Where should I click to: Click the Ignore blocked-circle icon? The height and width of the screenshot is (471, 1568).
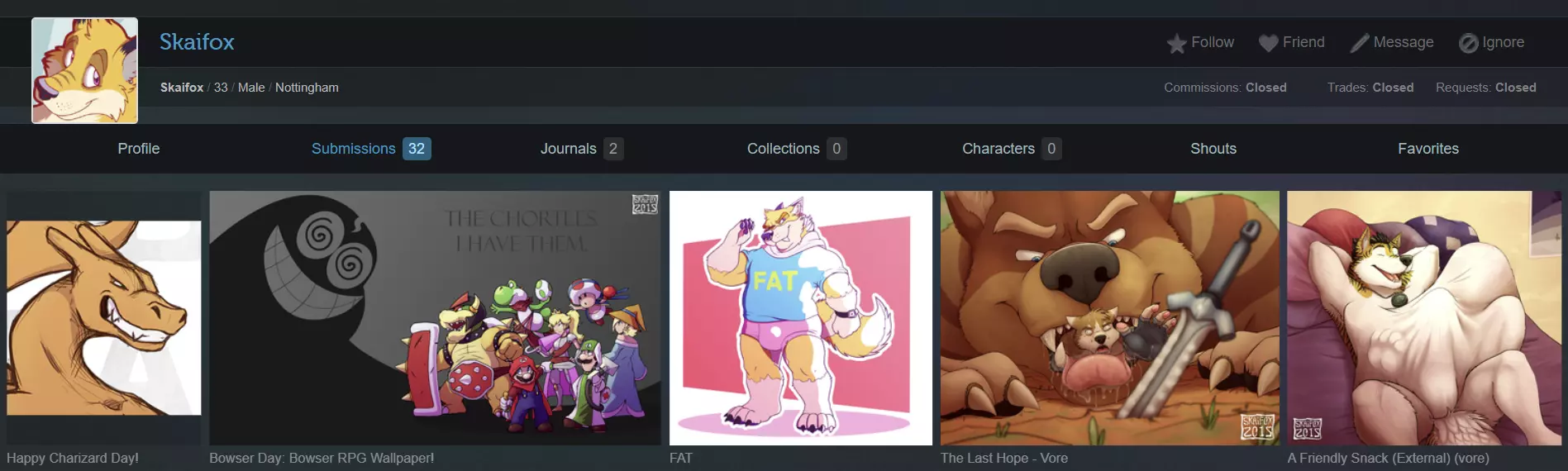1468,43
